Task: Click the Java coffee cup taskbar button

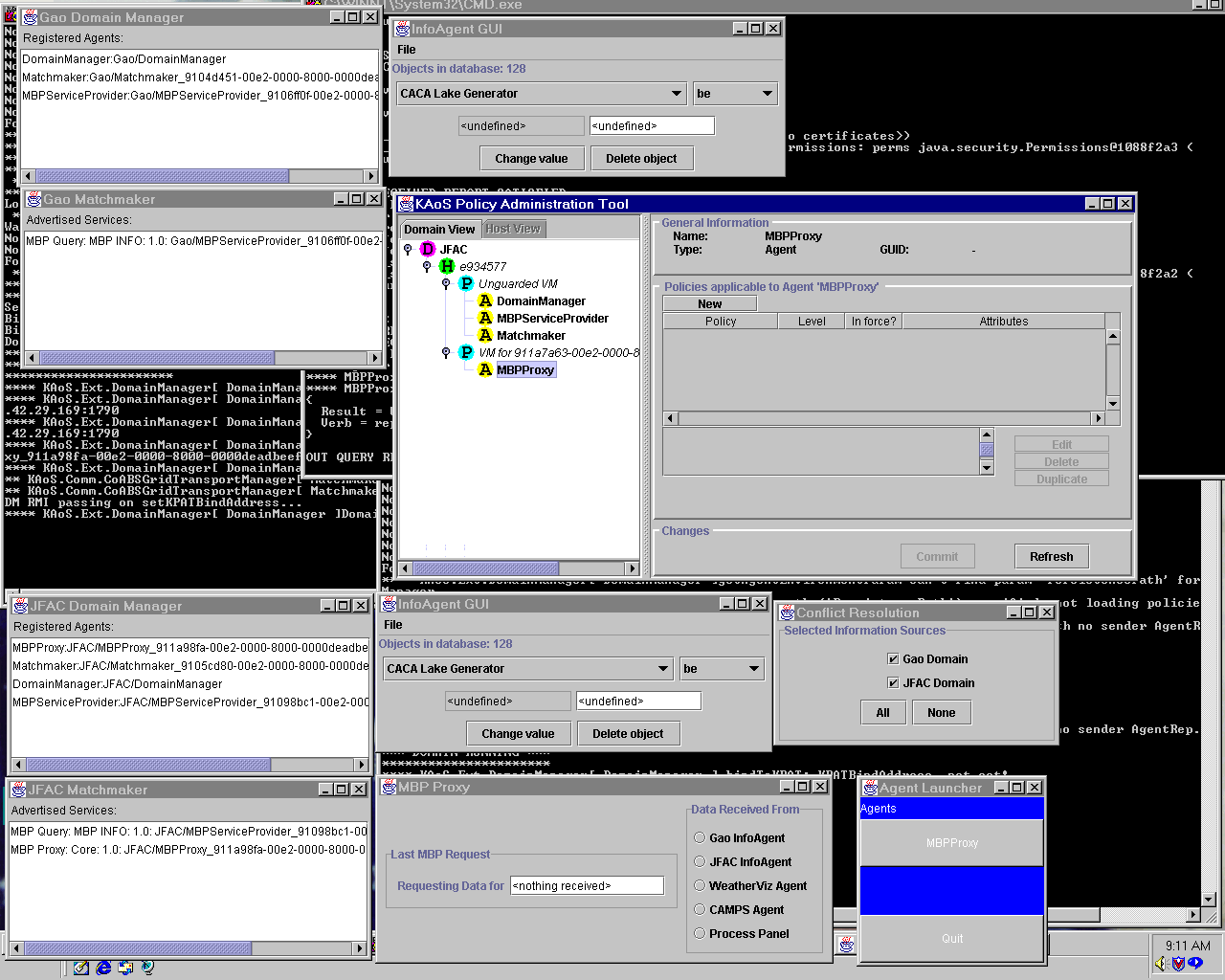Action: click(x=847, y=945)
